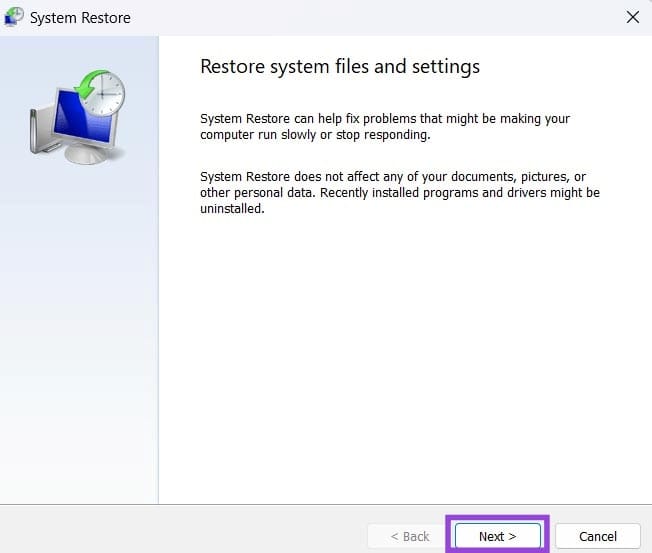This screenshot has height=553, width=652.
Task: Click the Next button
Action: (x=497, y=536)
